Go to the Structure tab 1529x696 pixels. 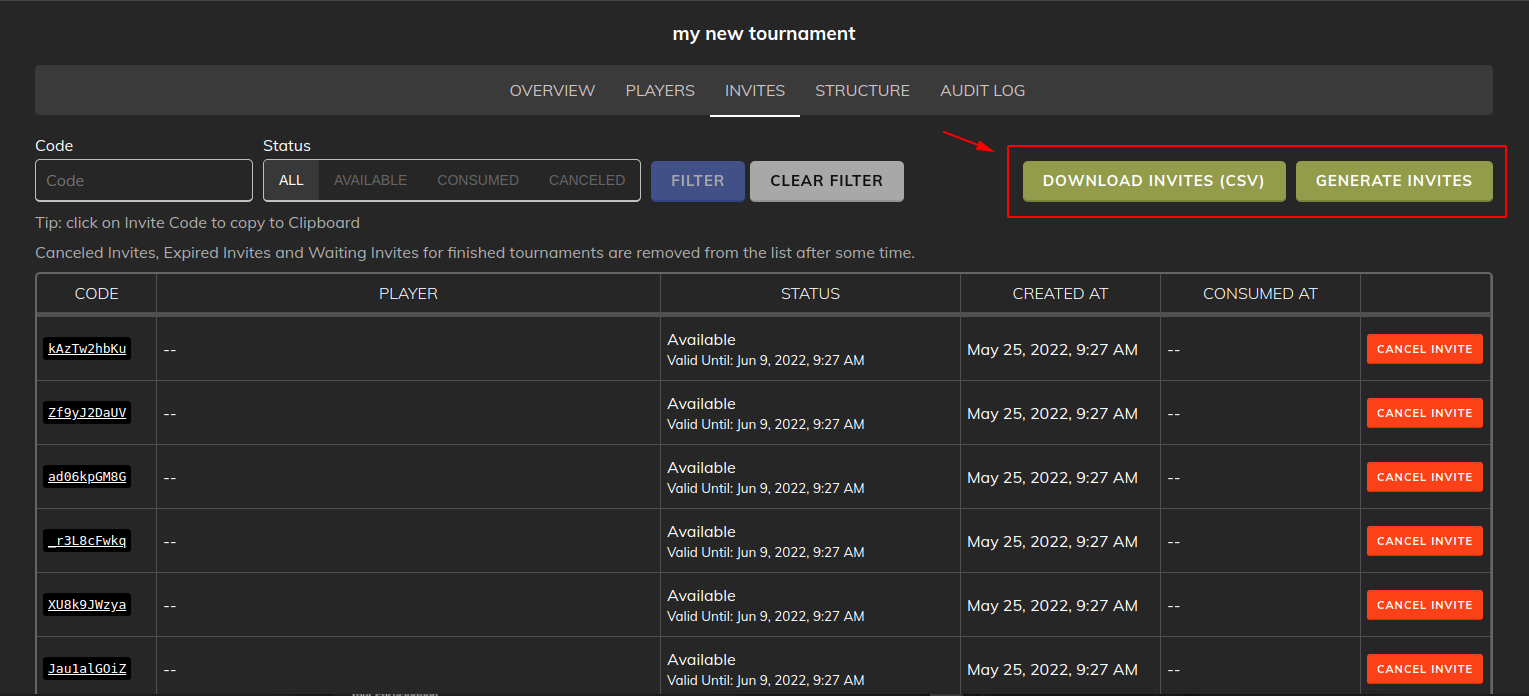[x=862, y=90]
